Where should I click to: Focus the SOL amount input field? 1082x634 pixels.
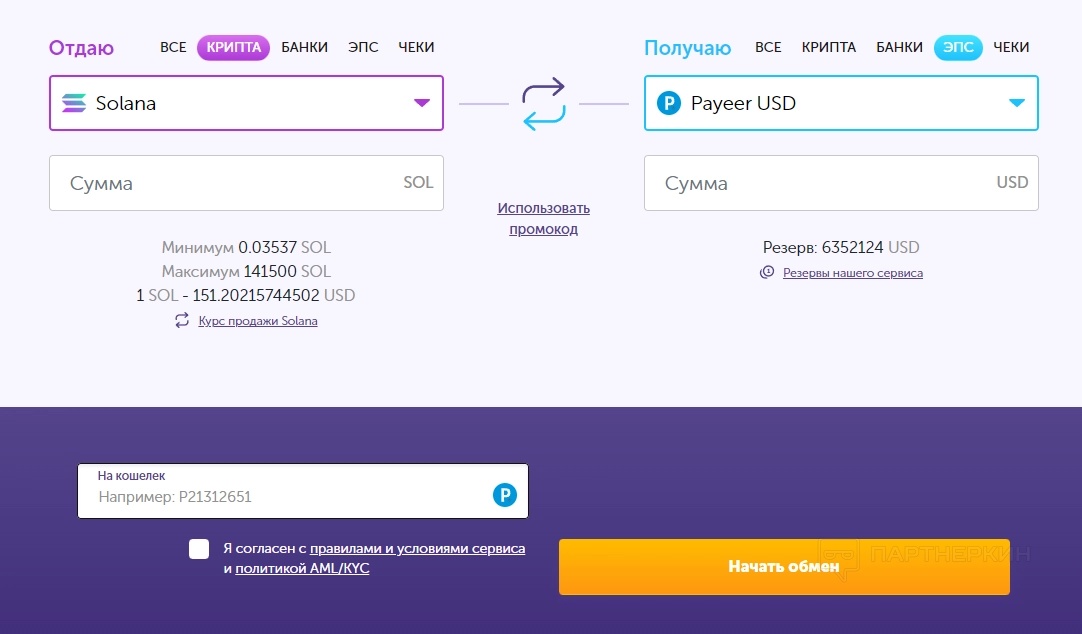click(x=246, y=183)
